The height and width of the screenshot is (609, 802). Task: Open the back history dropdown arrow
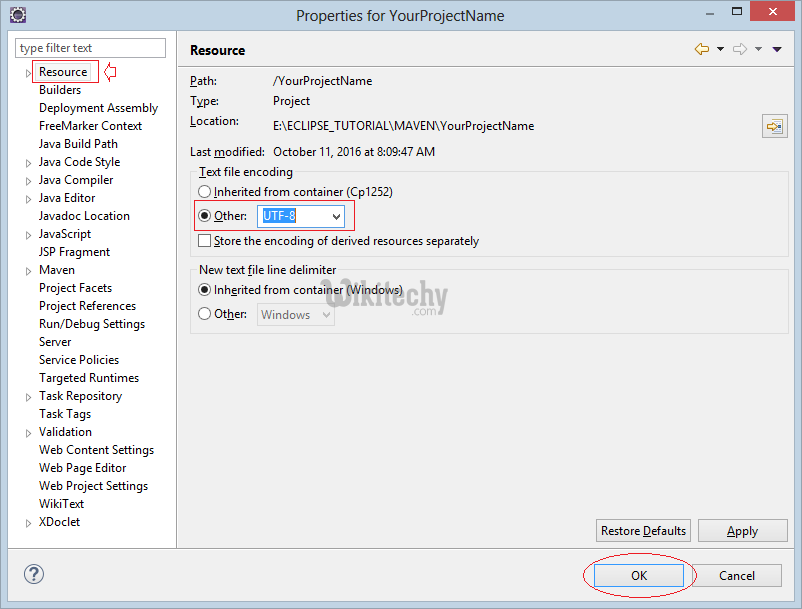pyautogui.click(x=720, y=49)
